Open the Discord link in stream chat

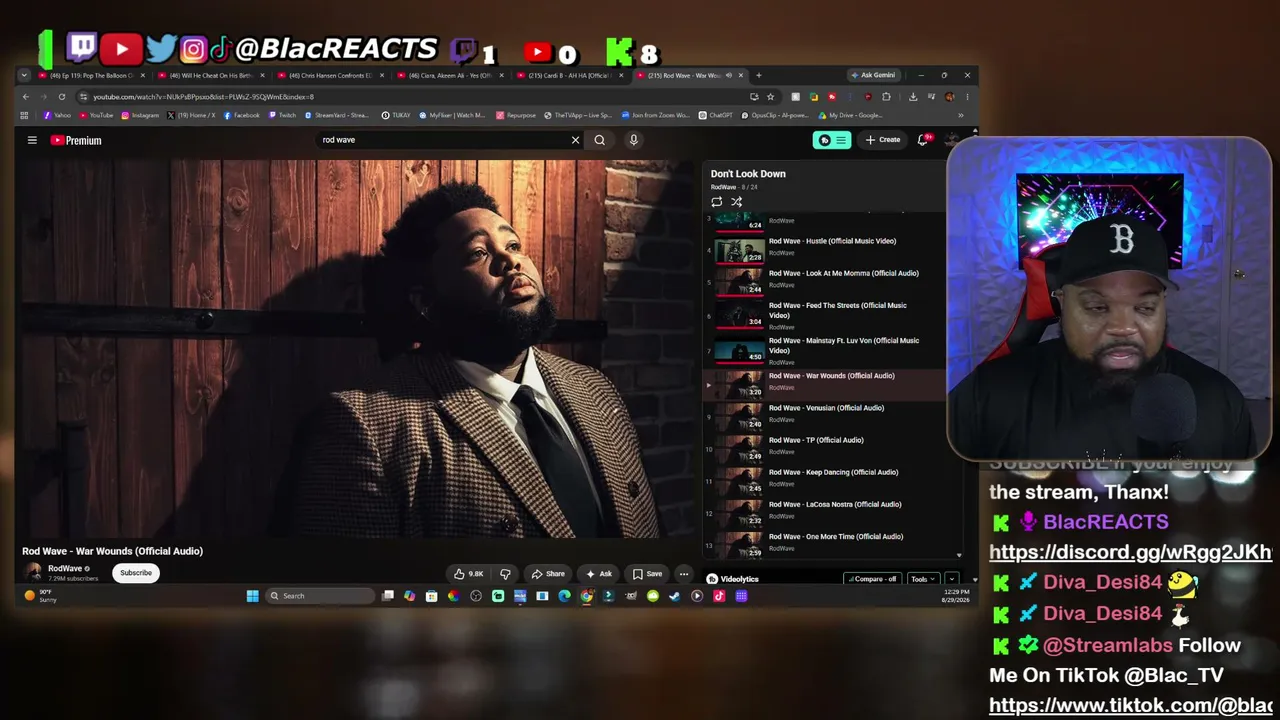(1130, 552)
